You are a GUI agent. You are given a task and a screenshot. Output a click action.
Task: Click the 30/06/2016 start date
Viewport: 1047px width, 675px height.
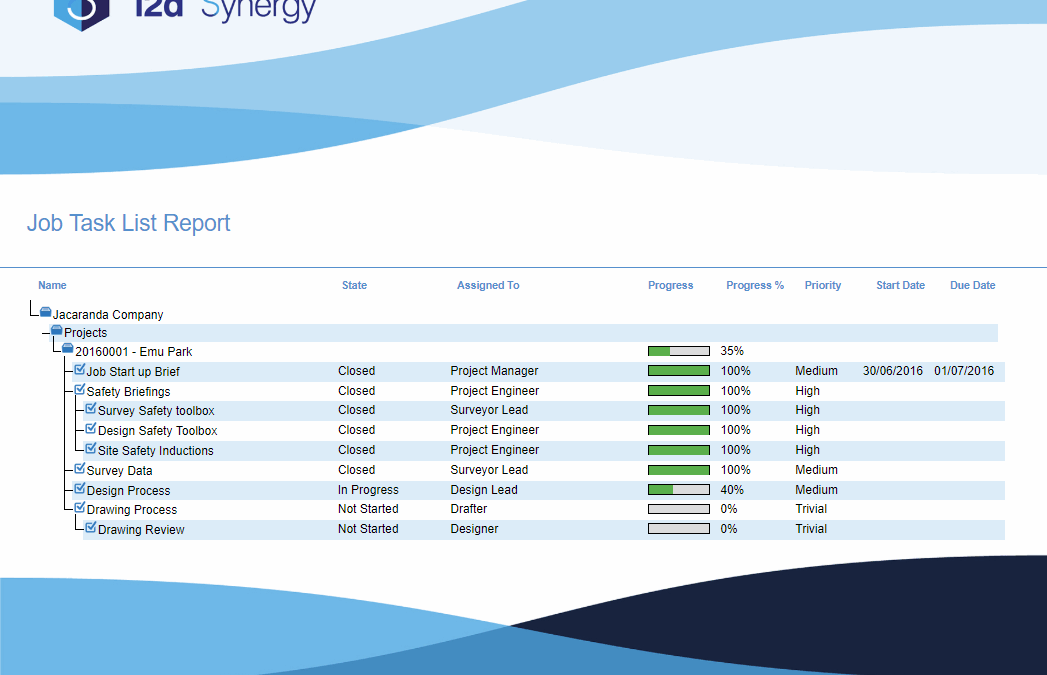pyautogui.click(x=893, y=371)
